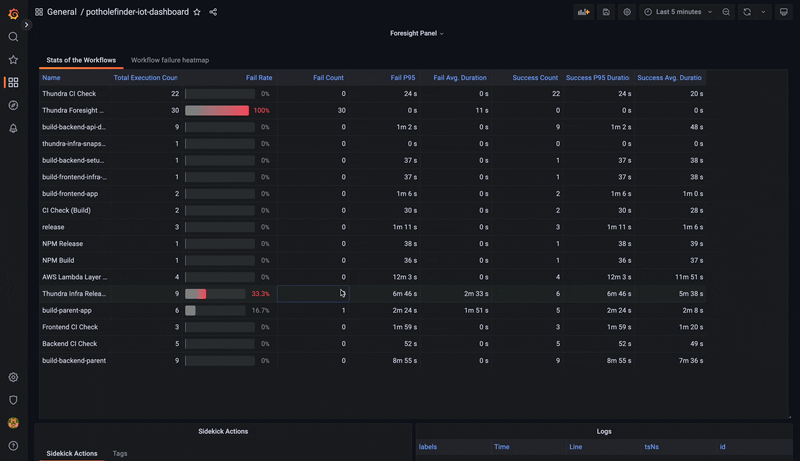Sort by the Fail Rate column header

(x=259, y=78)
